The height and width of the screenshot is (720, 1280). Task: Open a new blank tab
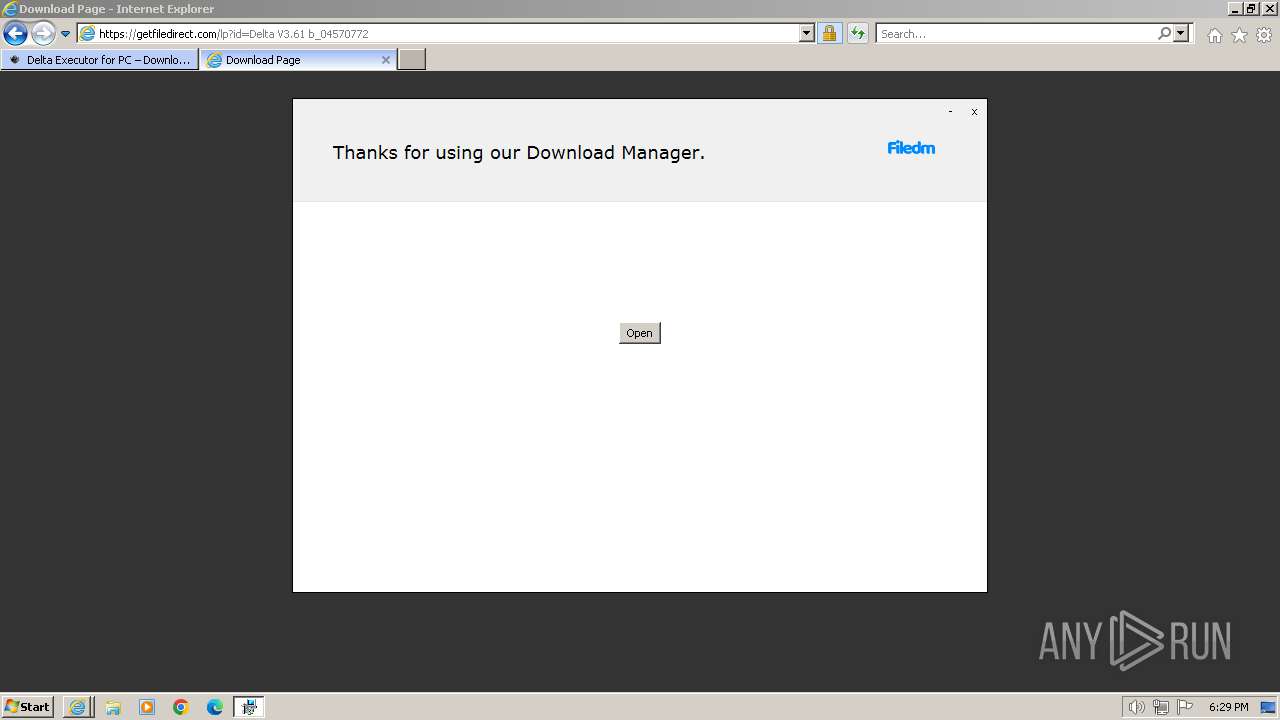(412, 60)
